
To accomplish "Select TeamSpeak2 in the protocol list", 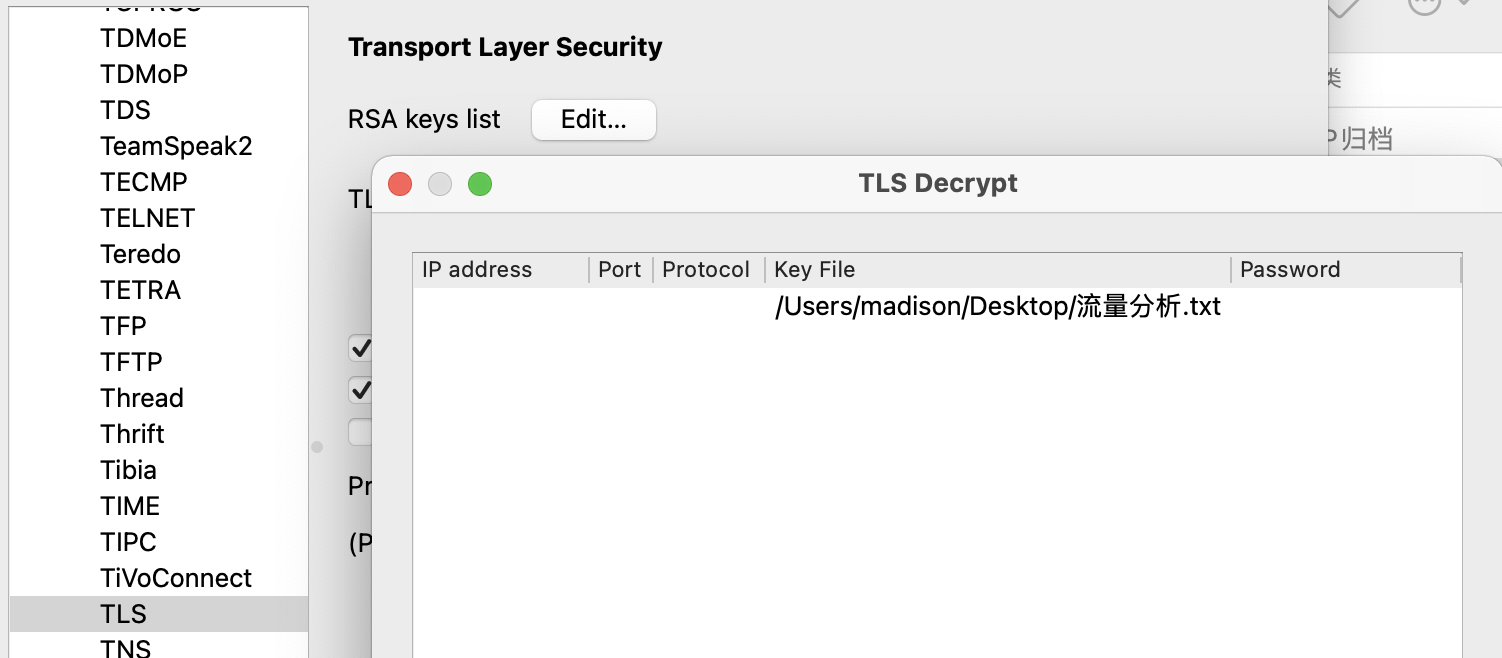I will 176,146.
